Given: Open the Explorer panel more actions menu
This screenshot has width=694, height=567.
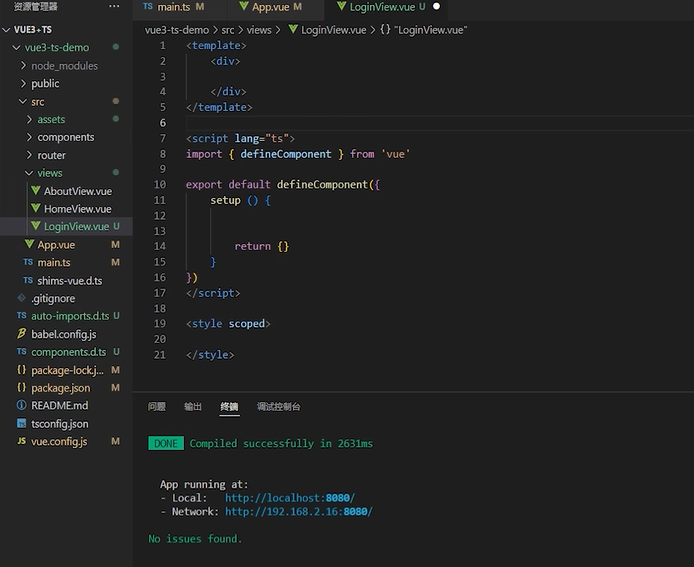Looking at the screenshot, I should 114,6.
